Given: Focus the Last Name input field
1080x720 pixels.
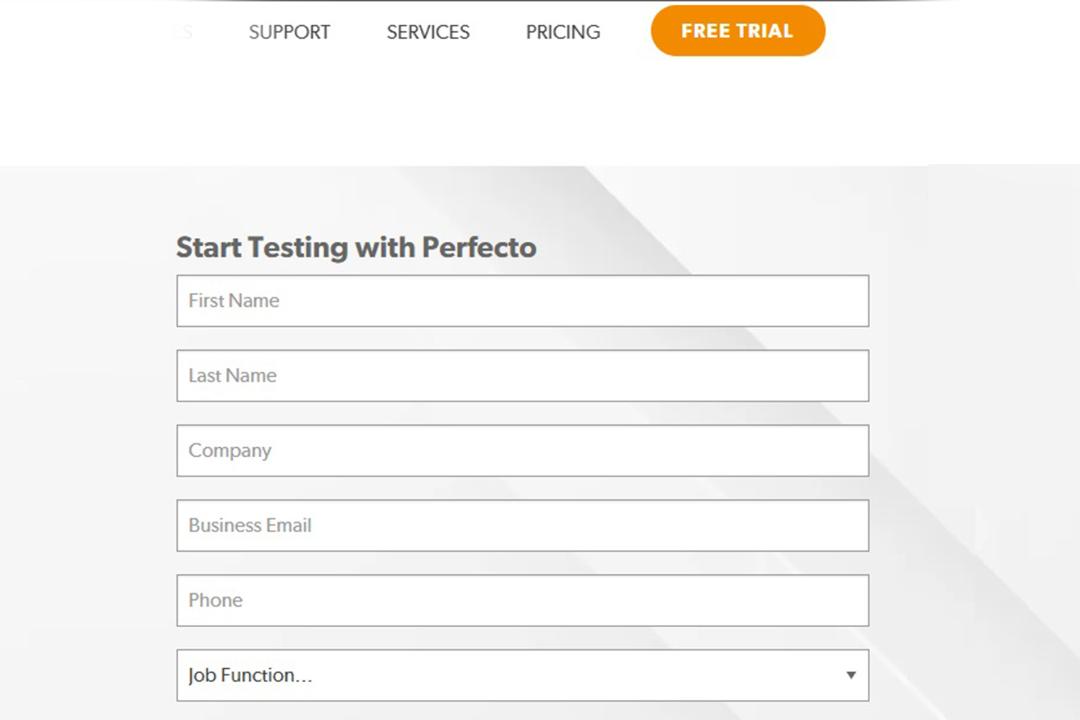Looking at the screenshot, I should [523, 376].
